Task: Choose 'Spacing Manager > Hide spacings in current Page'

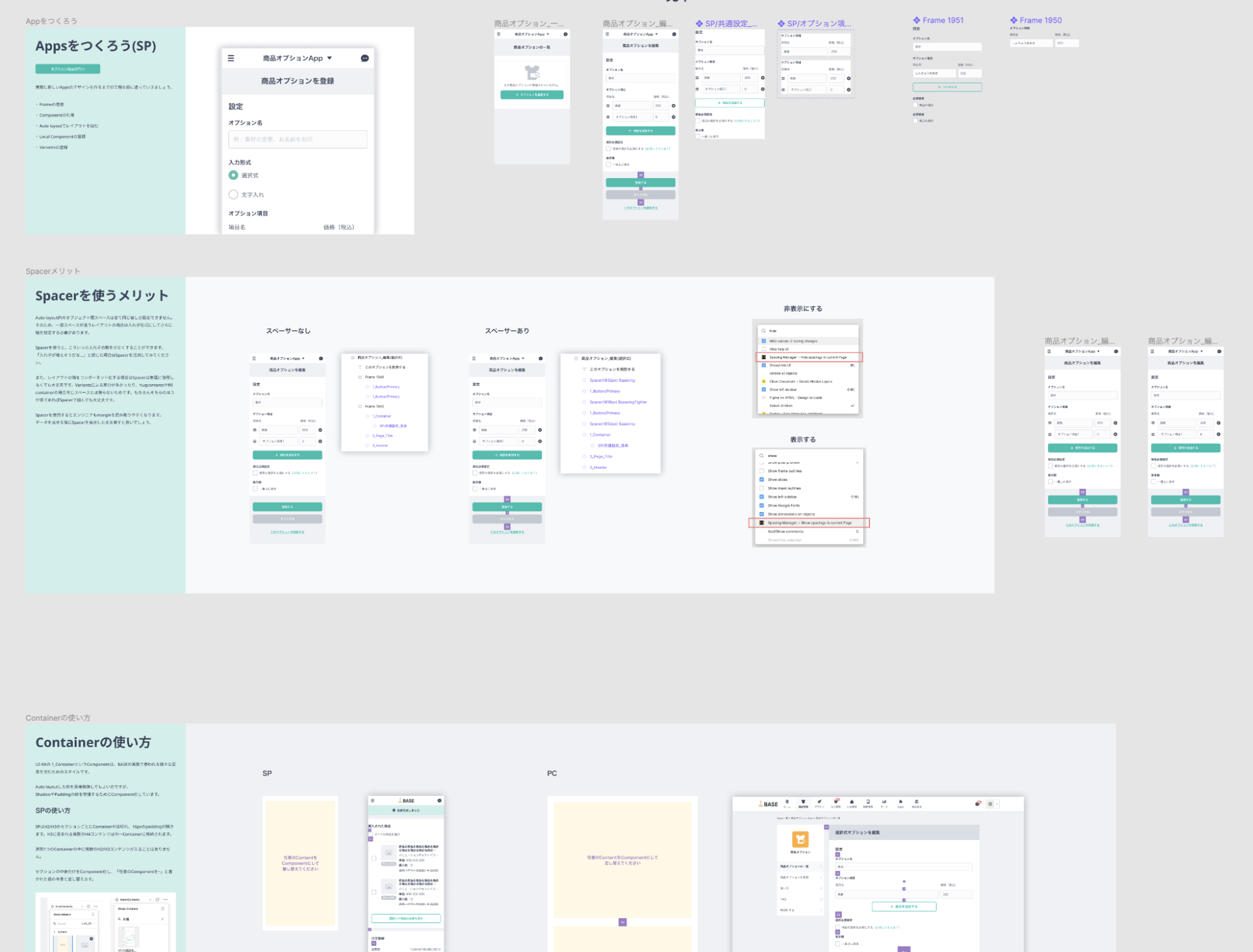Action: pyautogui.click(x=809, y=357)
